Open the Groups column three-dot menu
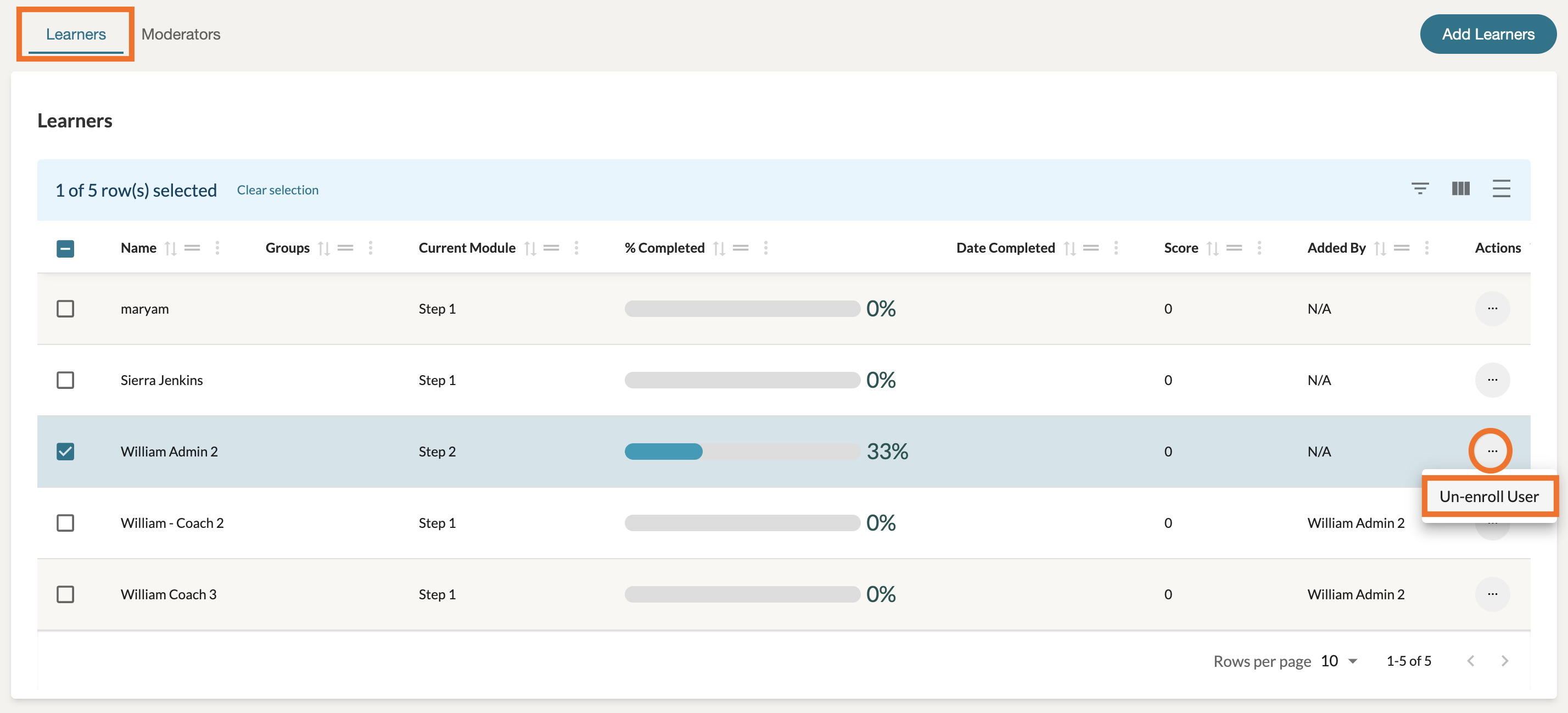The image size is (1568, 713). point(370,248)
